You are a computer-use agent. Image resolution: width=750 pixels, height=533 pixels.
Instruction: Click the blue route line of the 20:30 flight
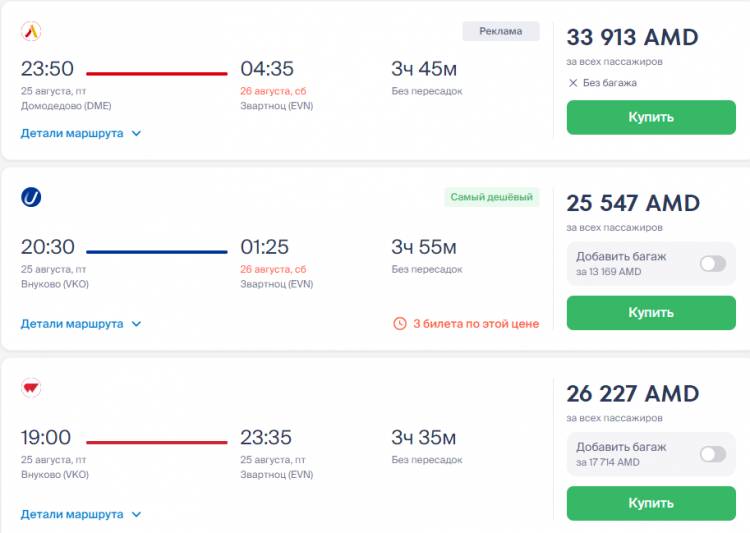click(x=156, y=252)
